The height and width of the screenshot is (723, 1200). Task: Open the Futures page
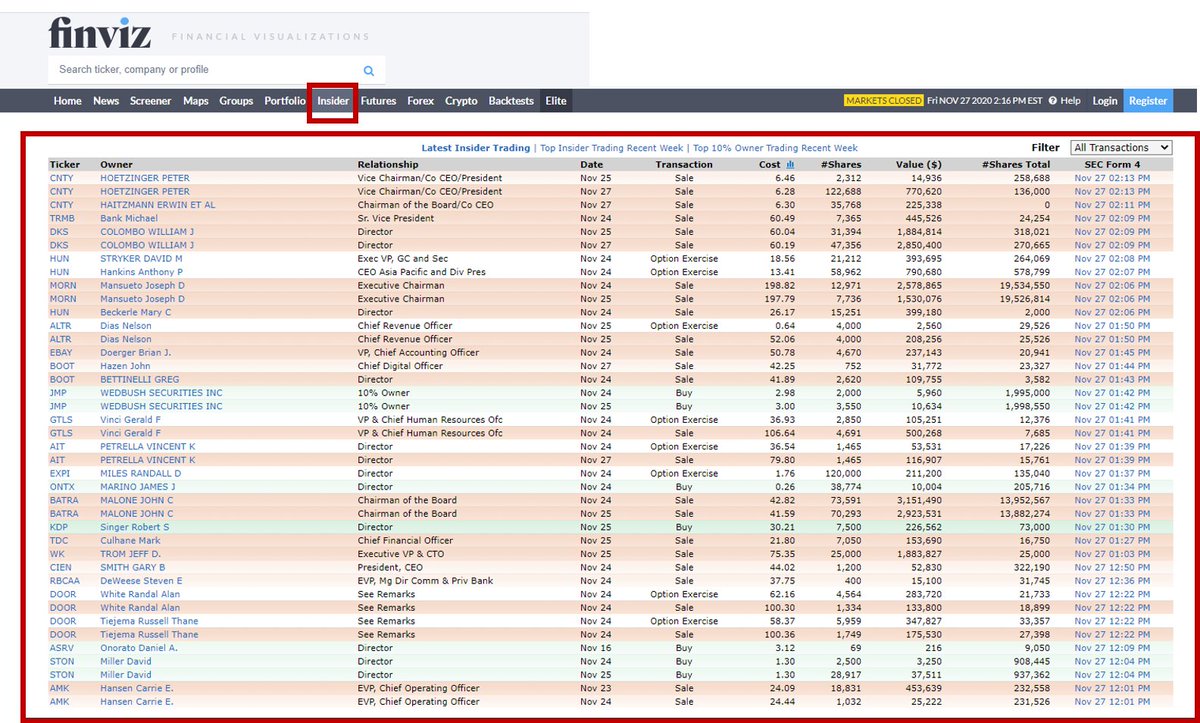(379, 101)
